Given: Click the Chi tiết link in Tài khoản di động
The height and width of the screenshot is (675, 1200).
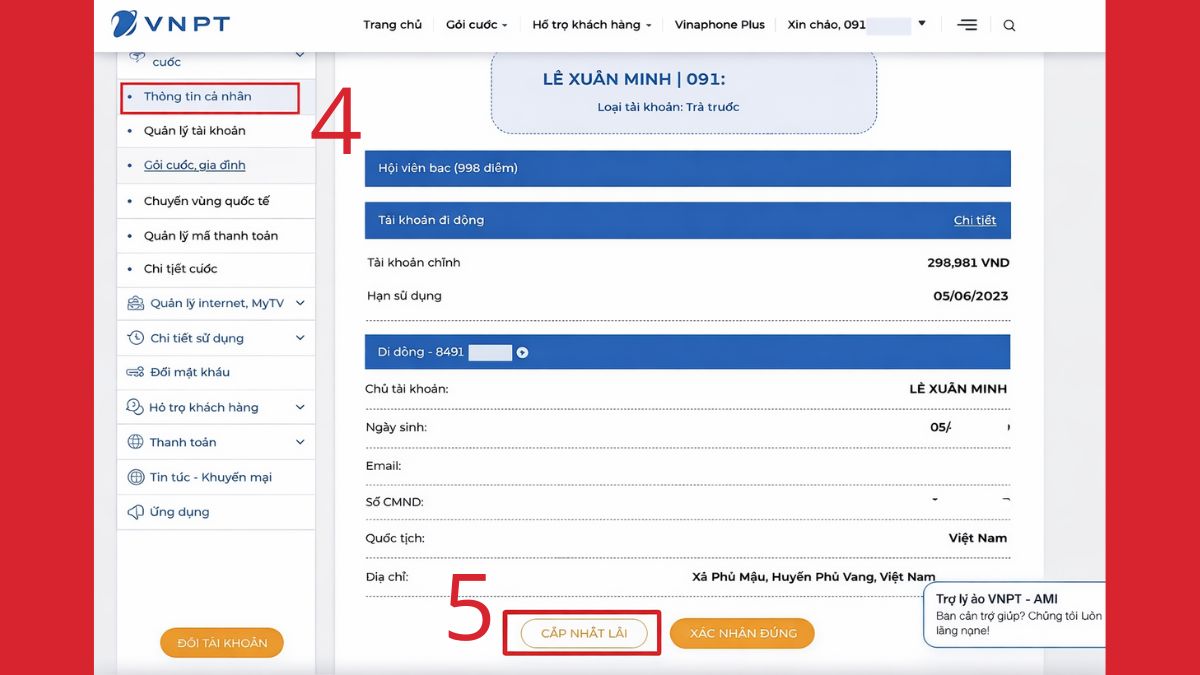Looking at the screenshot, I should pos(975,220).
